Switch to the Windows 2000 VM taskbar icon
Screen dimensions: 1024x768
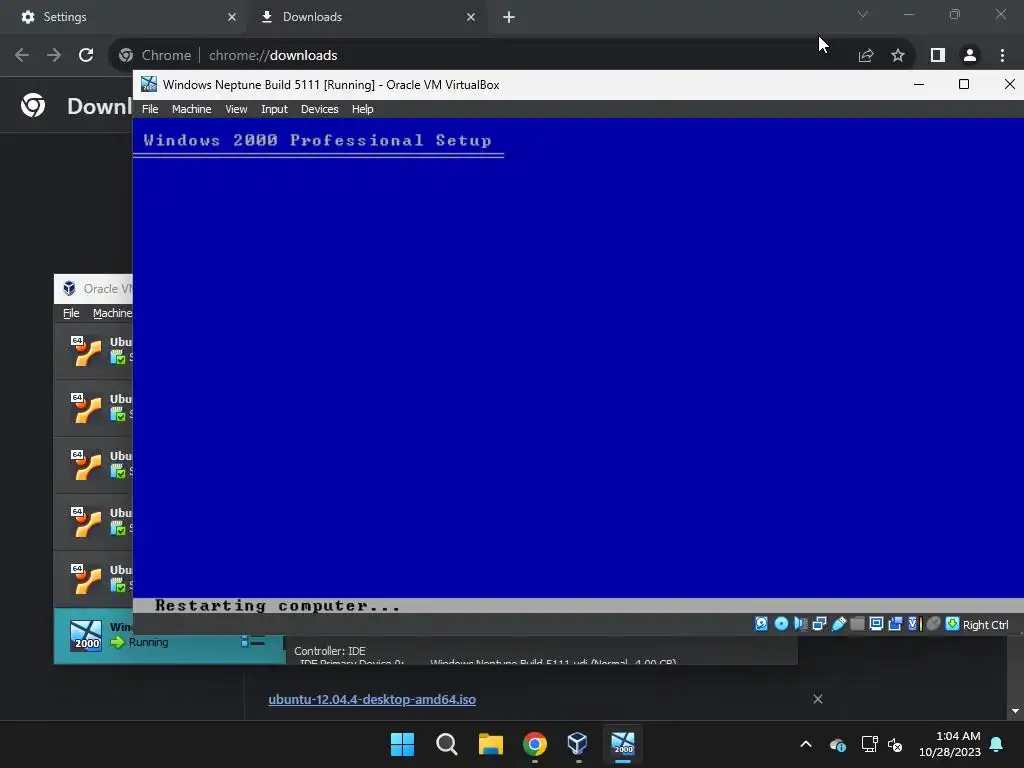(623, 744)
